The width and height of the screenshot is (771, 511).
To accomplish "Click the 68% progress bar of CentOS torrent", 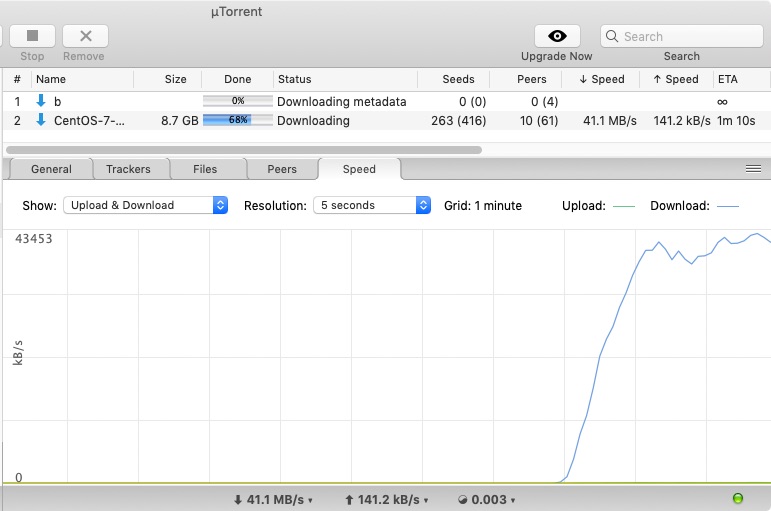I will tap(237, 120).
